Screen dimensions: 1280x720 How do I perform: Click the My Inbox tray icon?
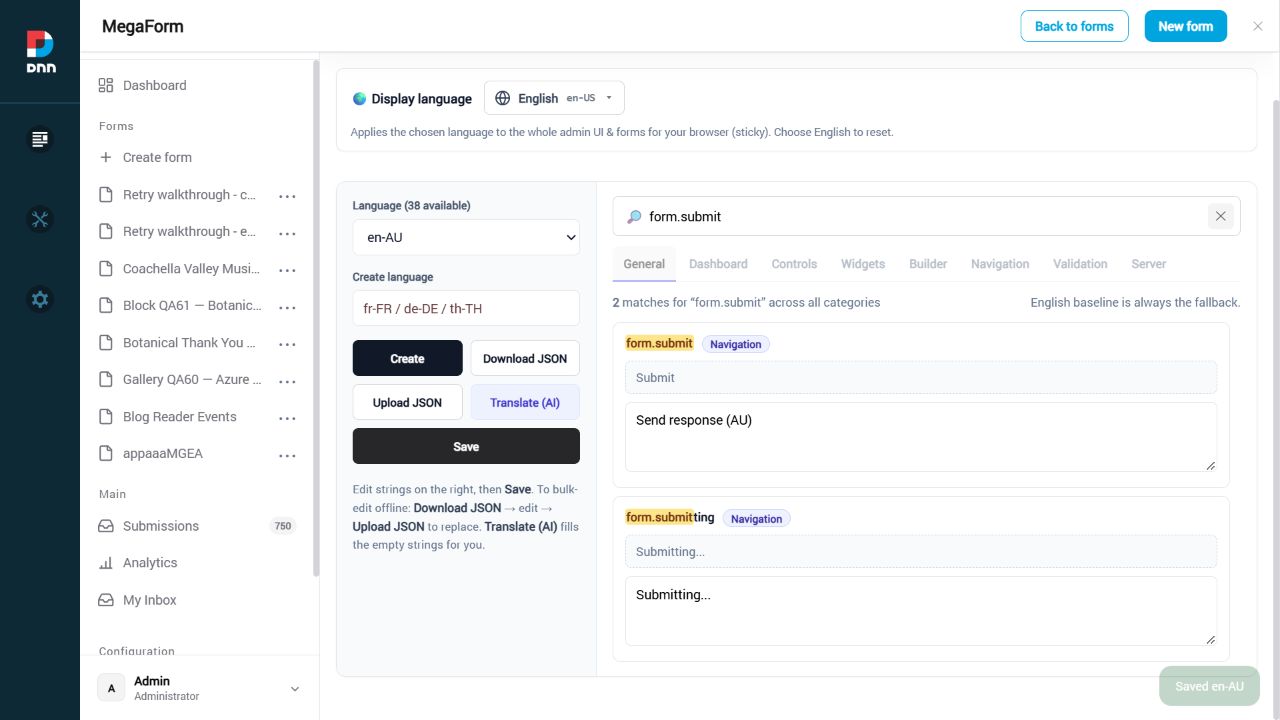(106, 600)
